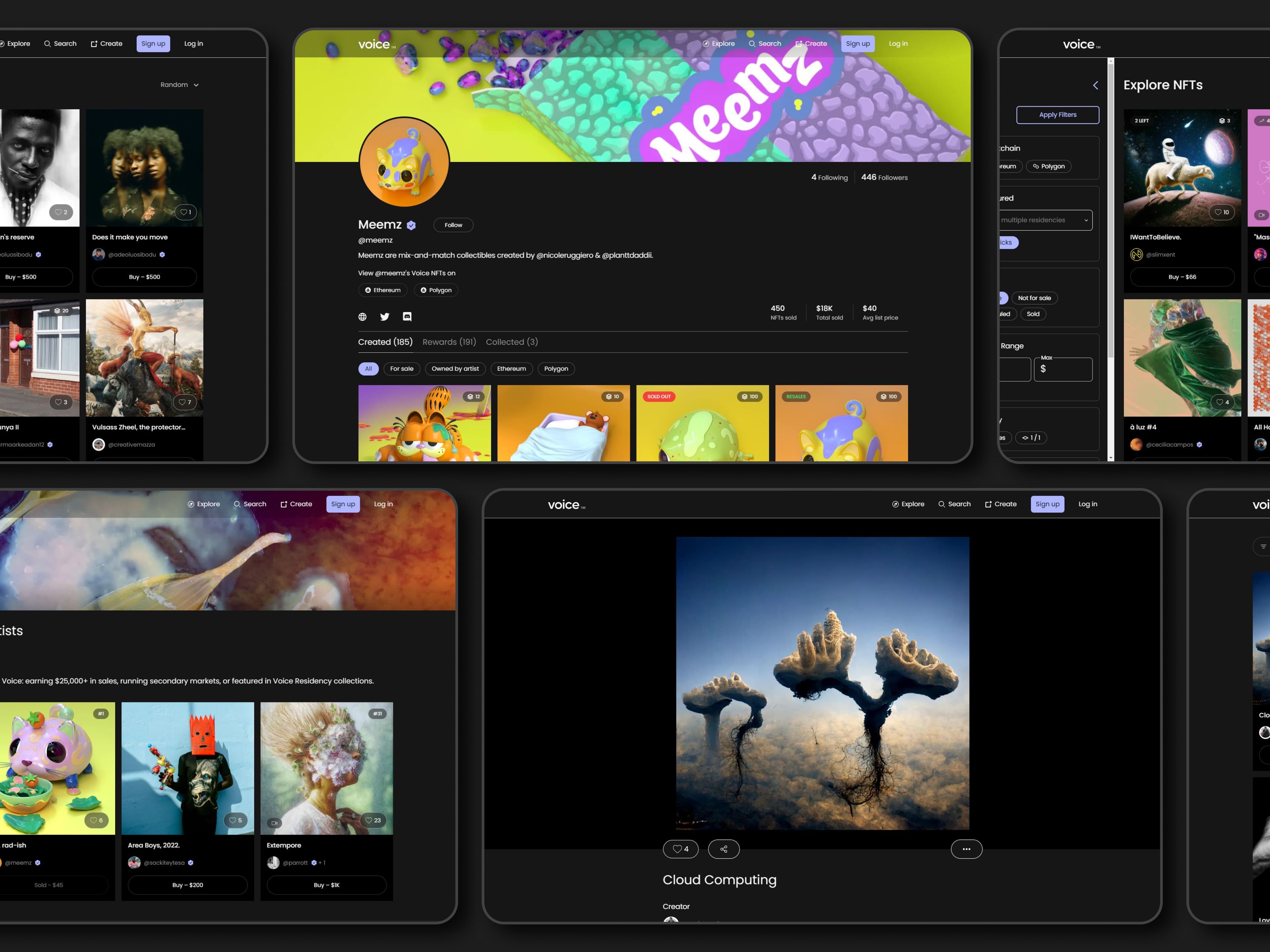The height and width of the screenshot is (952, 1270).
Task: Open the globe website icon on Meemz profile
Action: click(362, 317)
